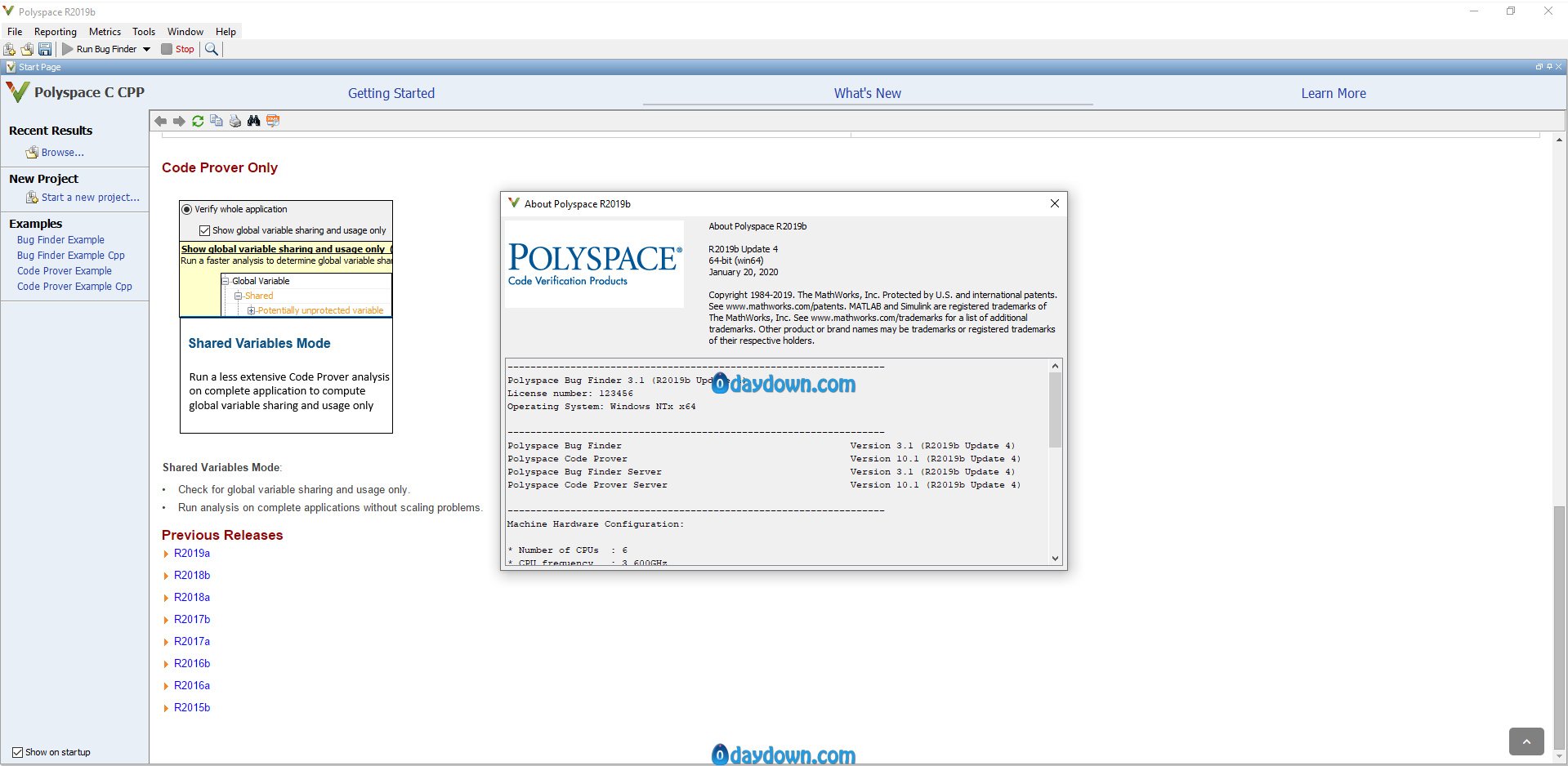Switch to the What's New tab
This screenshot has height=766, width=1568.
click(x=868, y=93)
